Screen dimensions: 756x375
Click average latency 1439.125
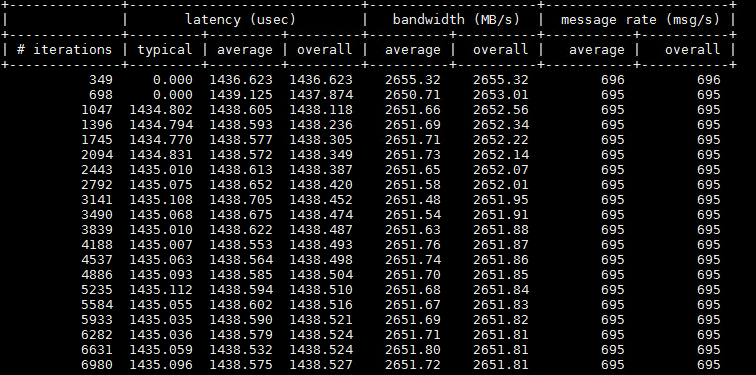point(241,94)
